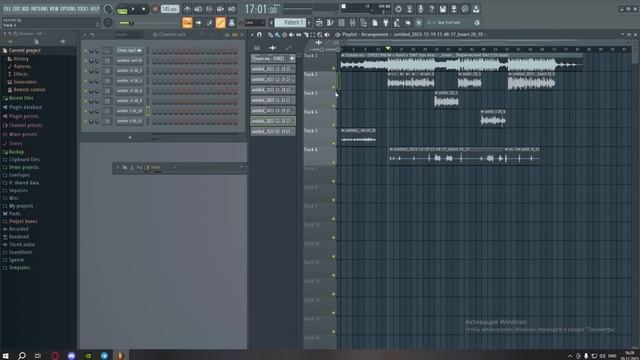Click one-click audio recording microphone icon
640x360 pixels.
pyautogui.click(x=420, y=9)
